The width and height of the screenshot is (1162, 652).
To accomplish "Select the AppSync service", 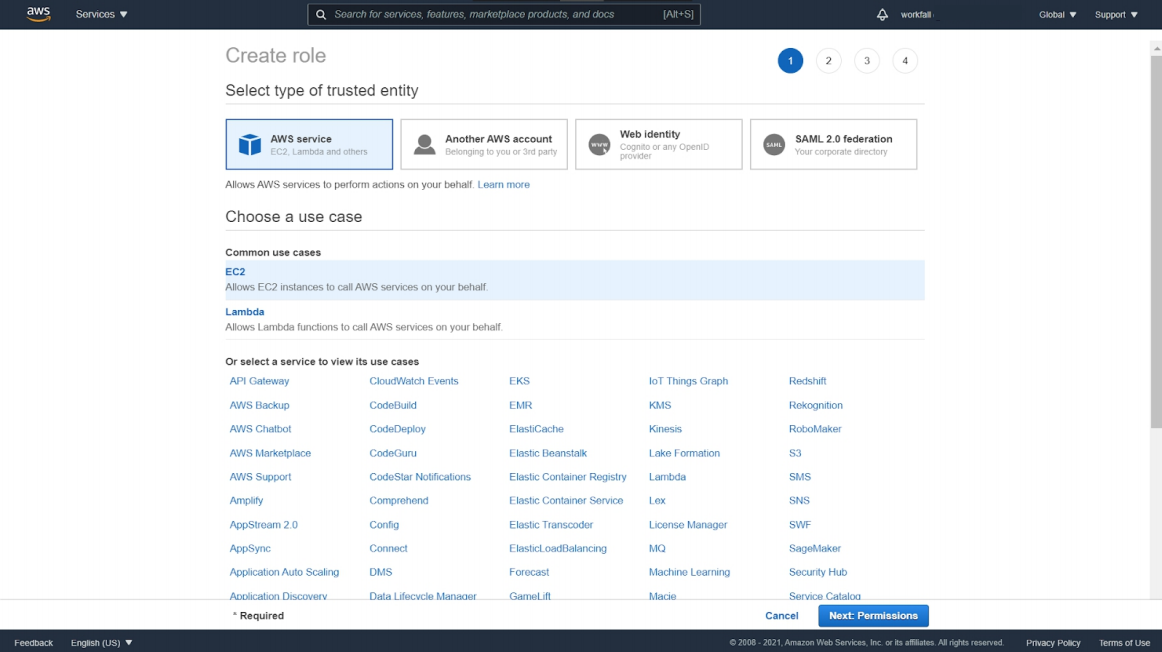I will coord(250,548).
